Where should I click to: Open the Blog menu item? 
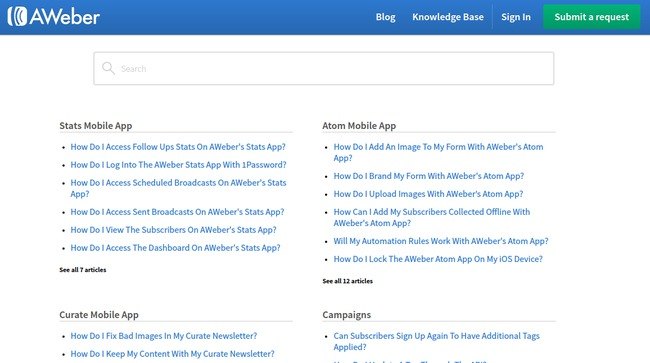(x=385, y=17)
